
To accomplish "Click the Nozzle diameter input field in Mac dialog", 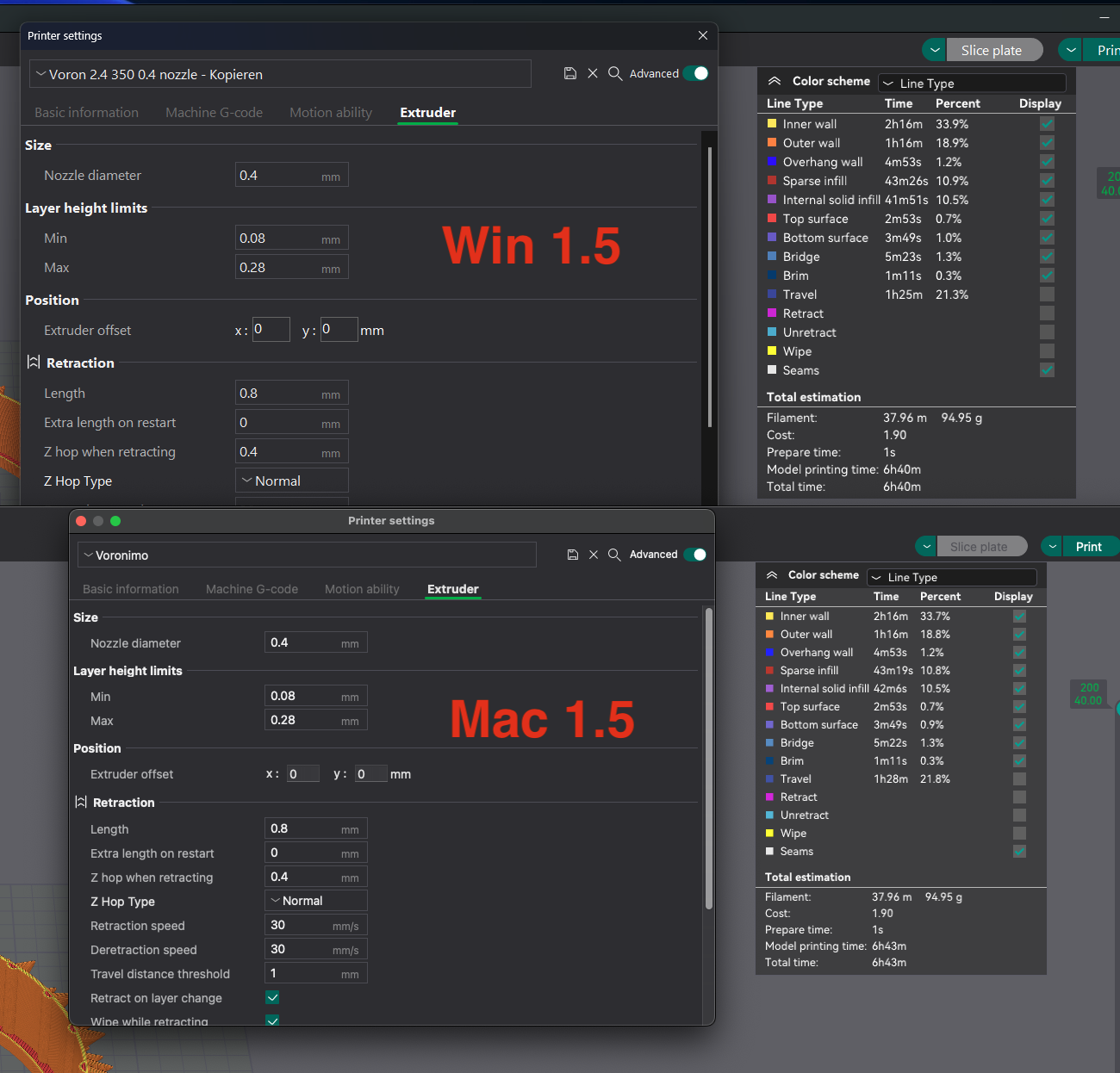I will (315, 642).
